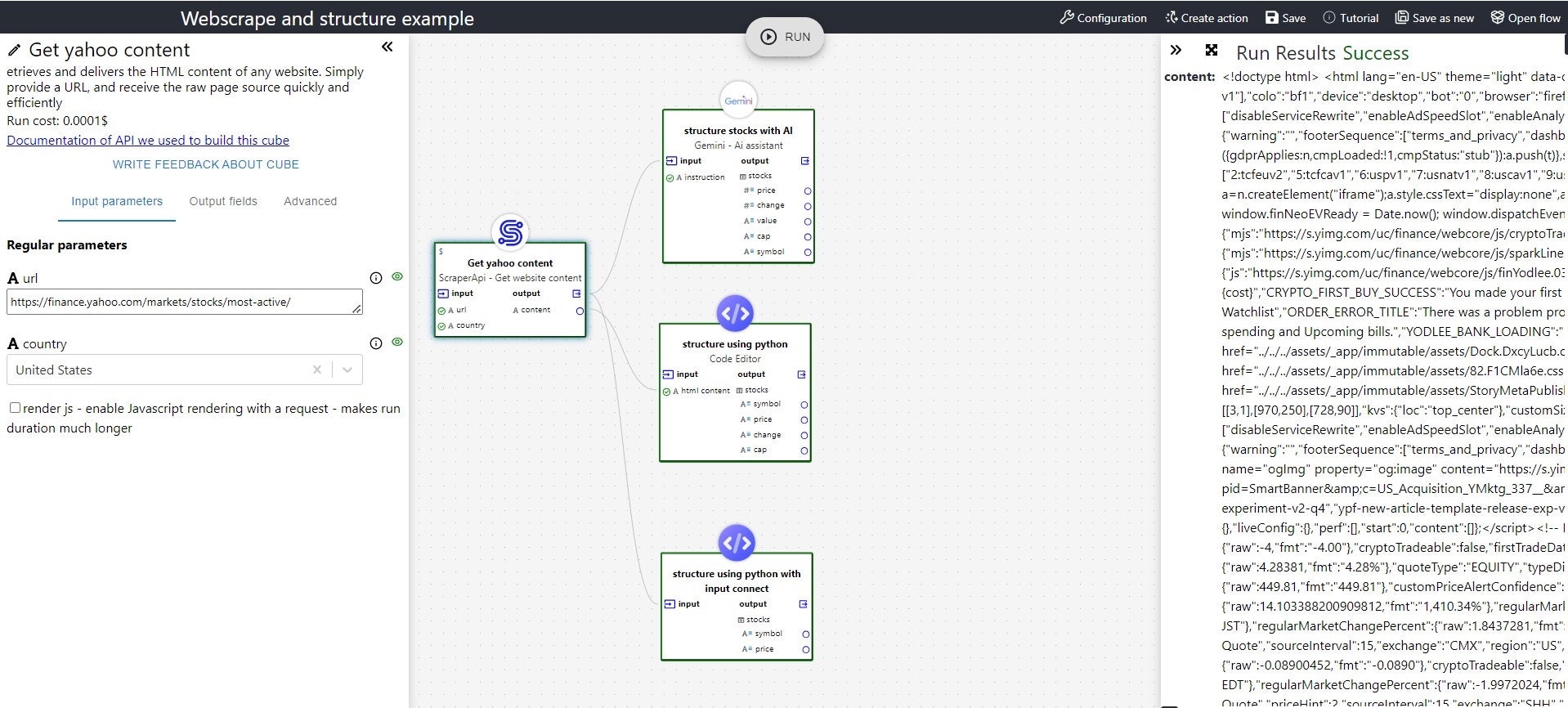Screen dimensions: 1568x708
Task: Click output icon on Gemini node
Action: coord(804,161)
